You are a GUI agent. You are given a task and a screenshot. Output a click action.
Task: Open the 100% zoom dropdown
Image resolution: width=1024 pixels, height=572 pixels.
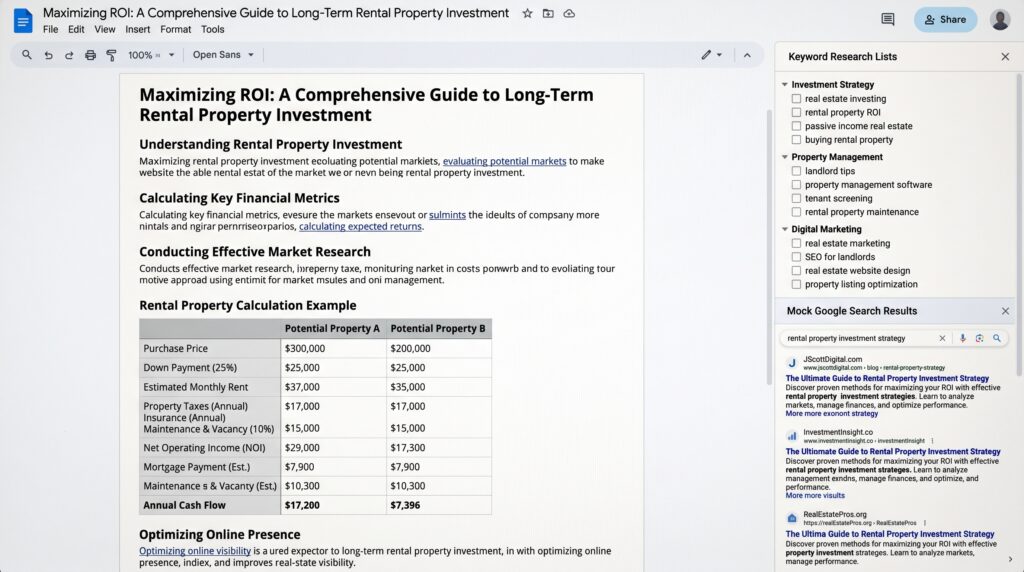click(151, 56)
